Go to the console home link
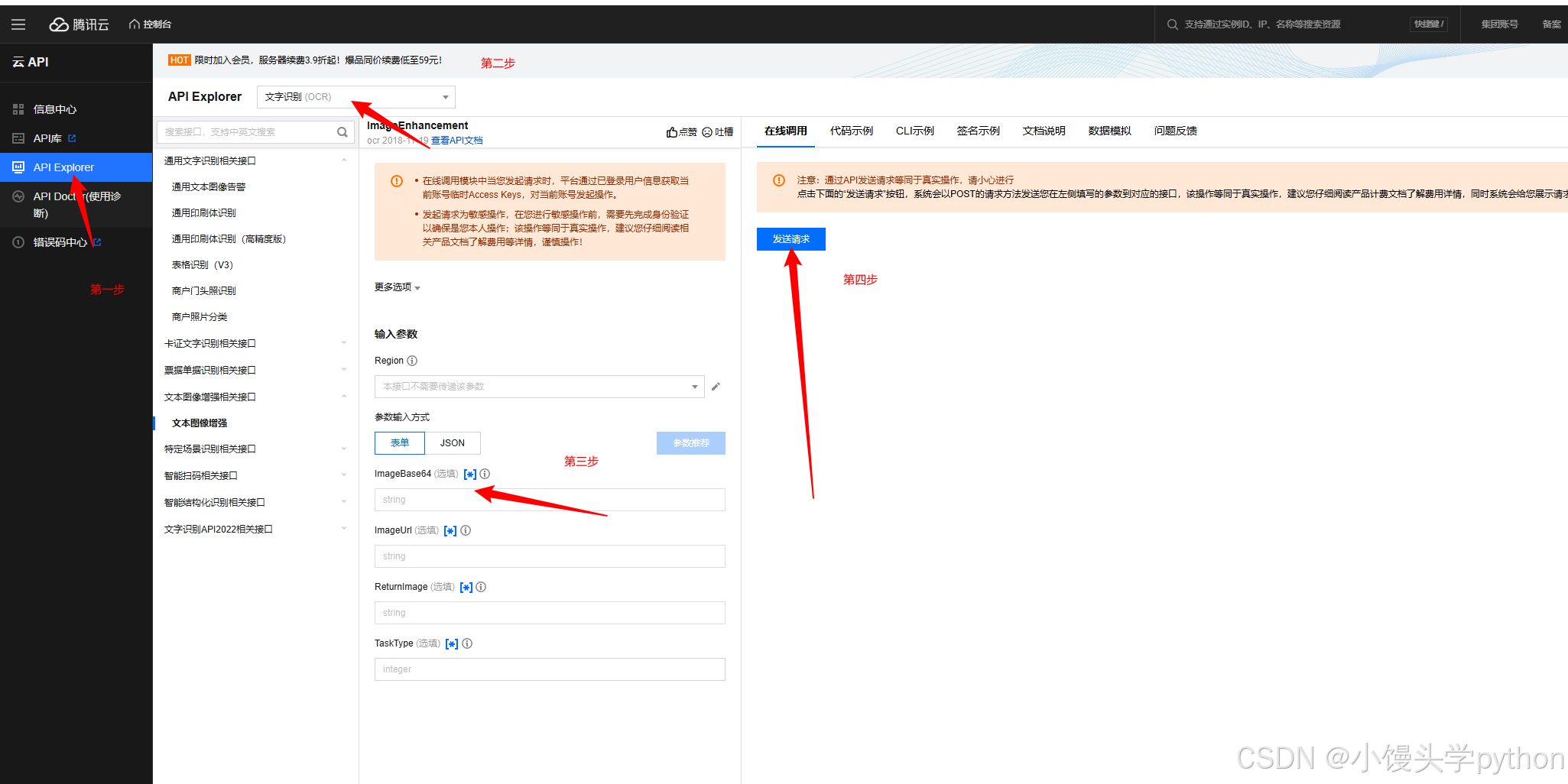The image size is (1568, 784). point(150,24)
